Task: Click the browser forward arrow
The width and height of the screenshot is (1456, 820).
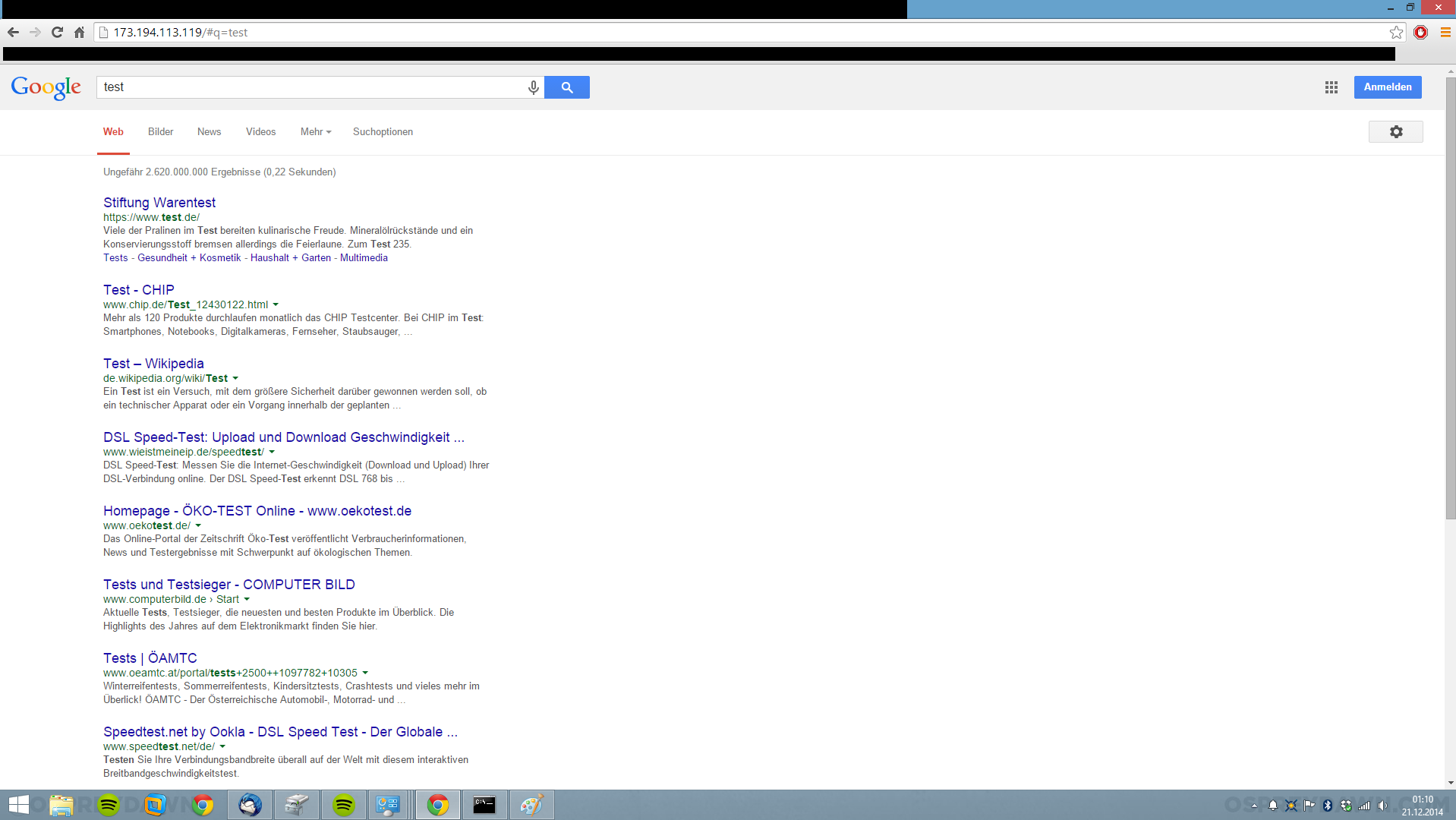Action: (35, 32)
